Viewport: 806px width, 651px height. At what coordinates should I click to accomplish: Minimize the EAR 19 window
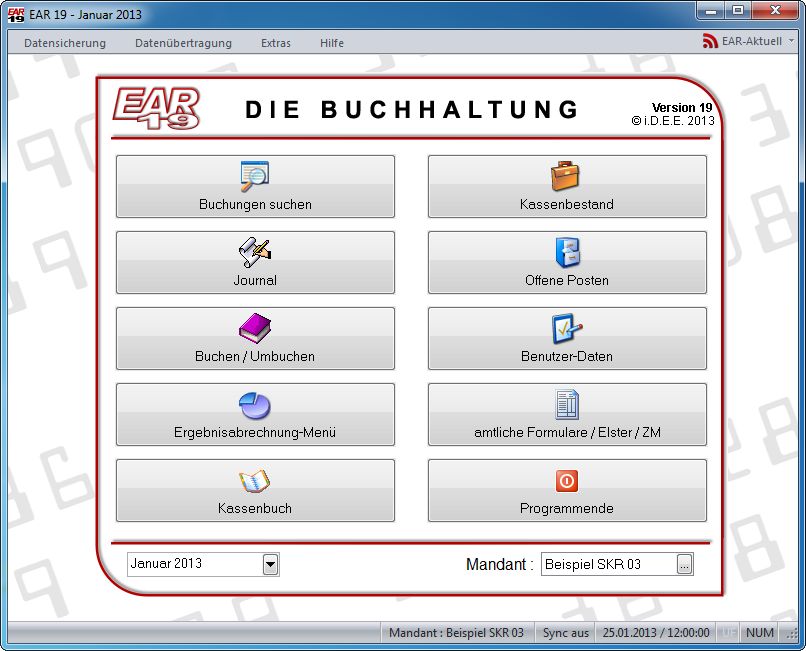click(711, 10)
